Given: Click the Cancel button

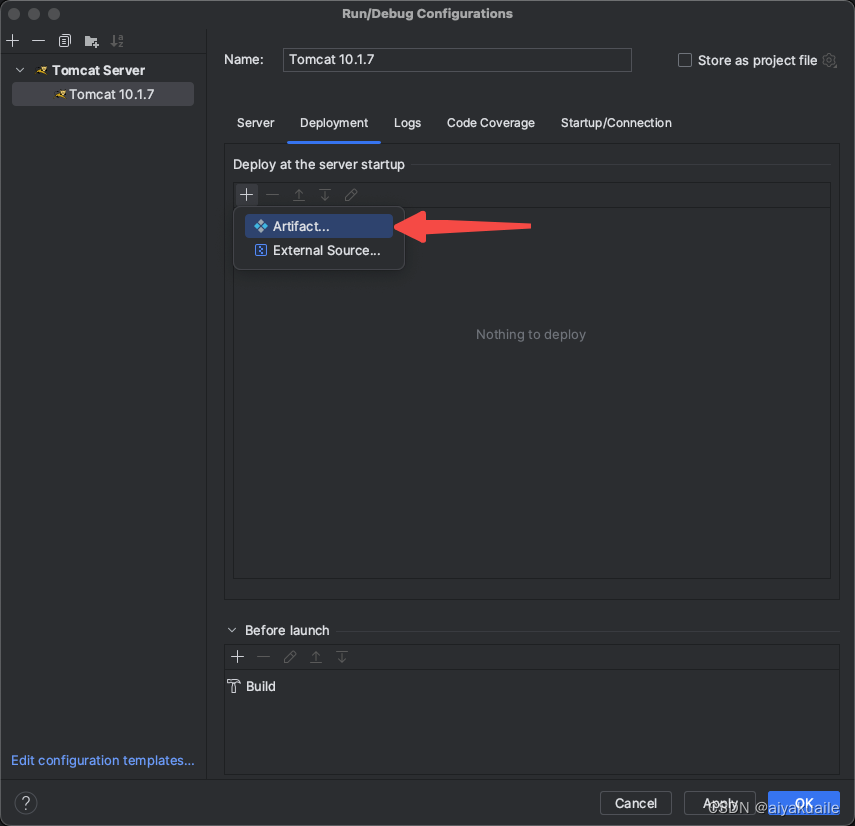Looking at the screenshot, I should pyautogui.click(x=636, y=803).
